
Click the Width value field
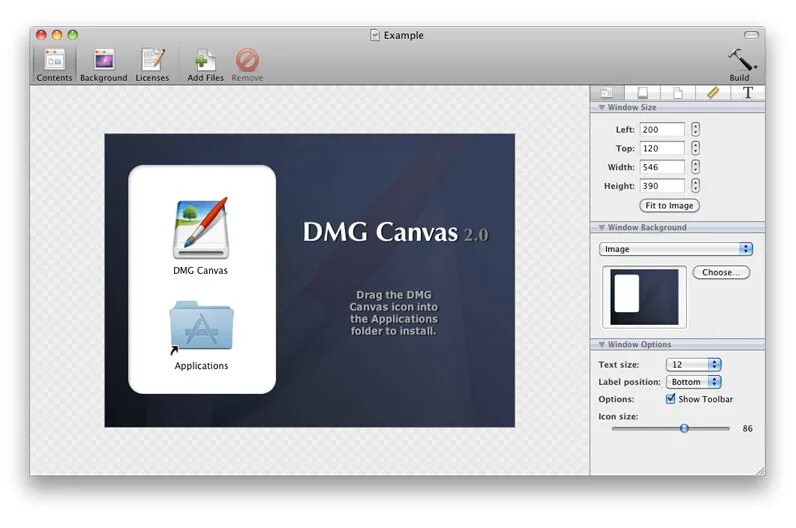coord(662,167)
